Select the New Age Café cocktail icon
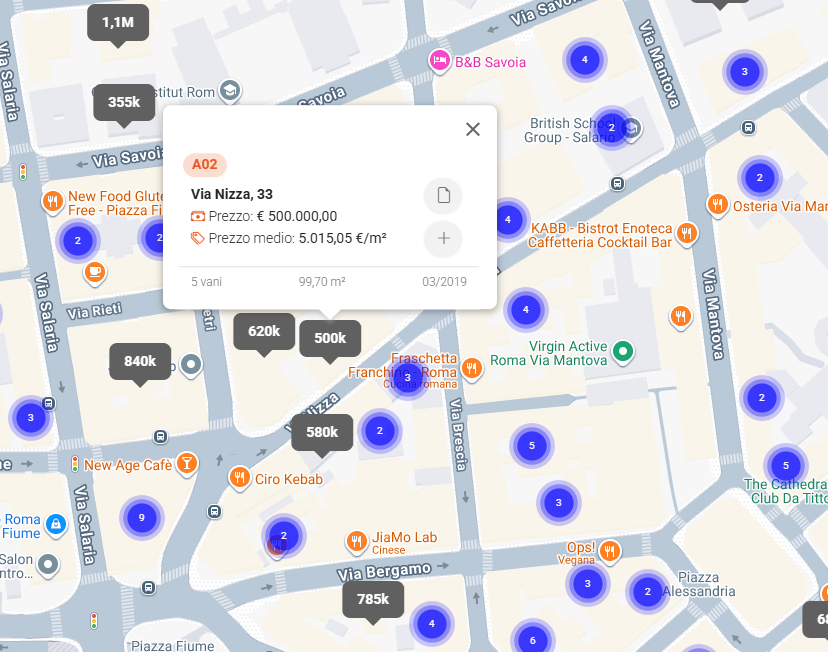The width and height of the screenshot is (828, 652). point(186,464)
